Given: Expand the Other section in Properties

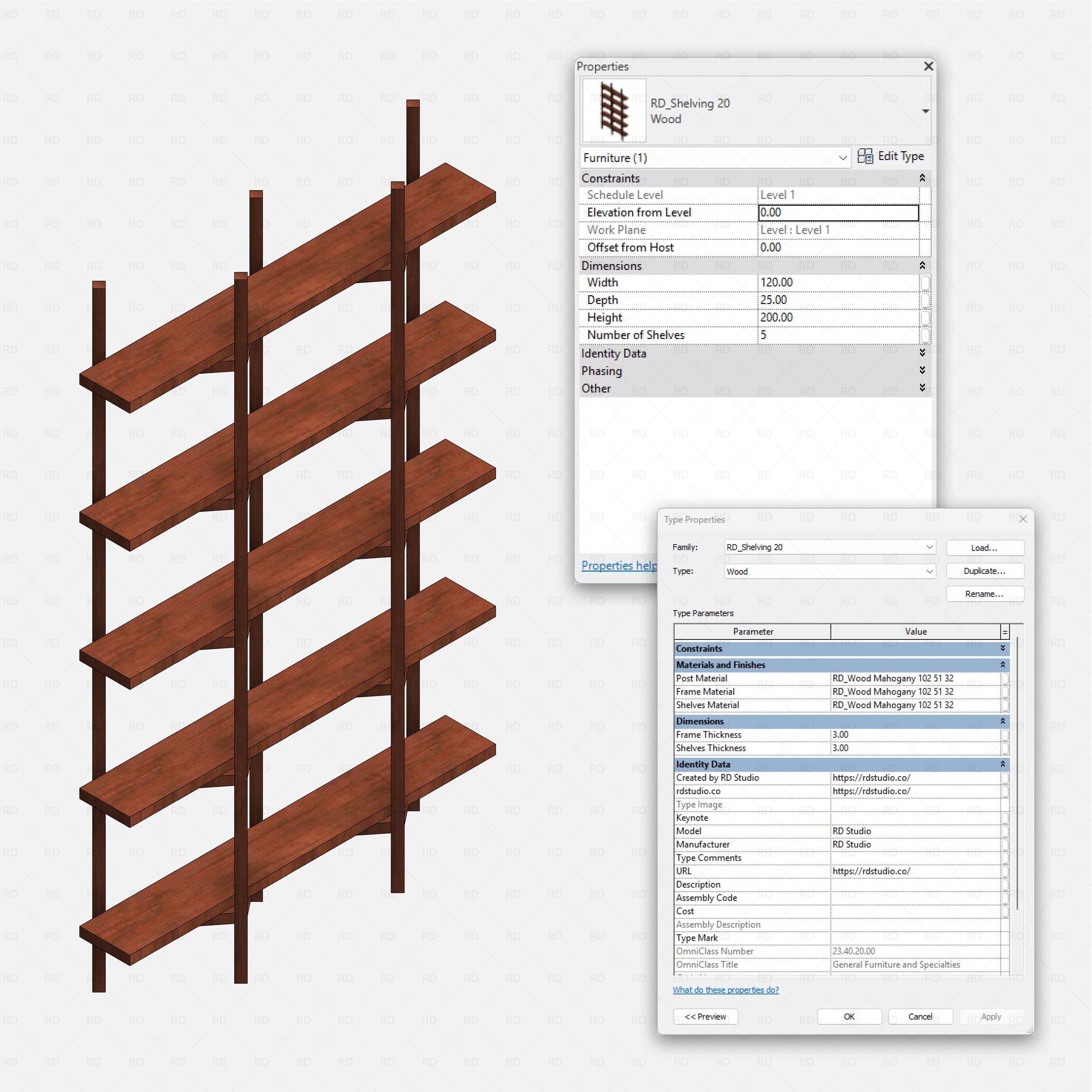Looking at the screenshot, I should tap(922, 388).
